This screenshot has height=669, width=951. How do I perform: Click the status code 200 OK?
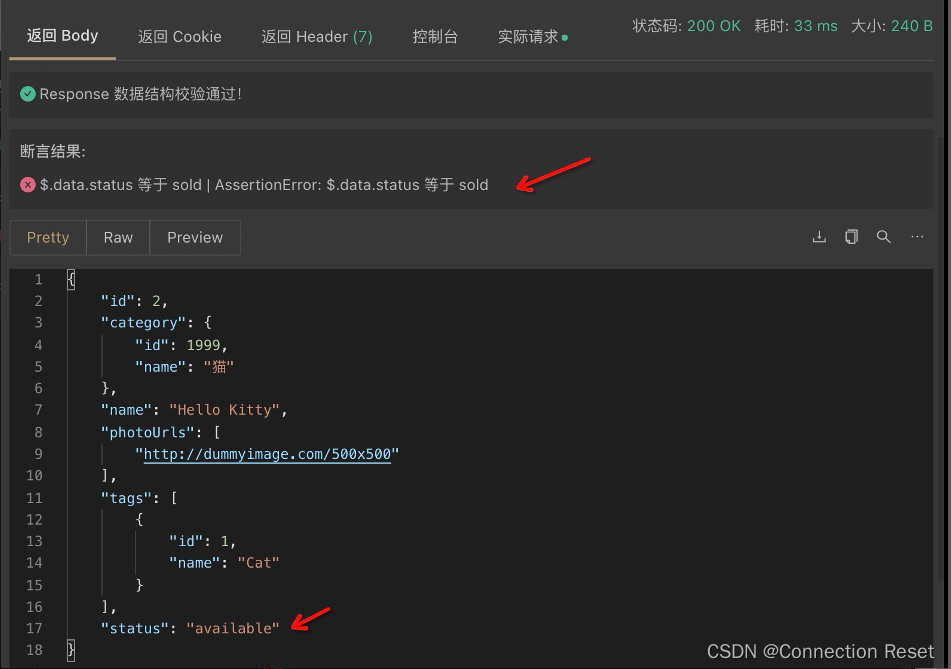coord(713,26)
